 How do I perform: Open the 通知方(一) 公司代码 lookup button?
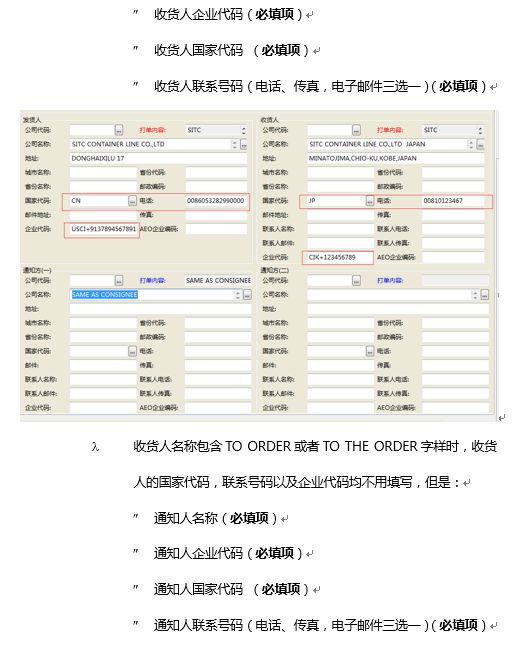coord(119,281)
